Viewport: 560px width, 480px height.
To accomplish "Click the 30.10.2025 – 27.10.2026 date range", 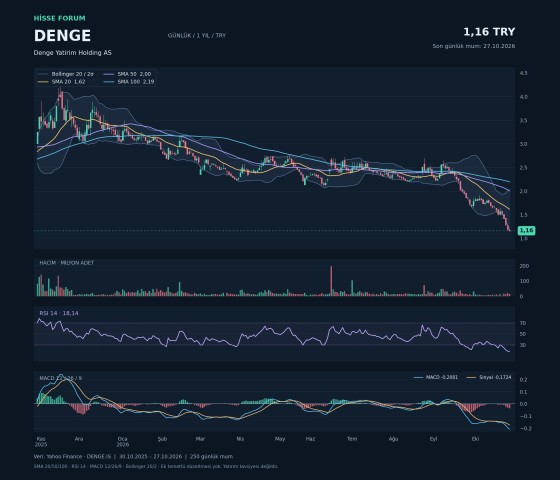I will [150, 456].
